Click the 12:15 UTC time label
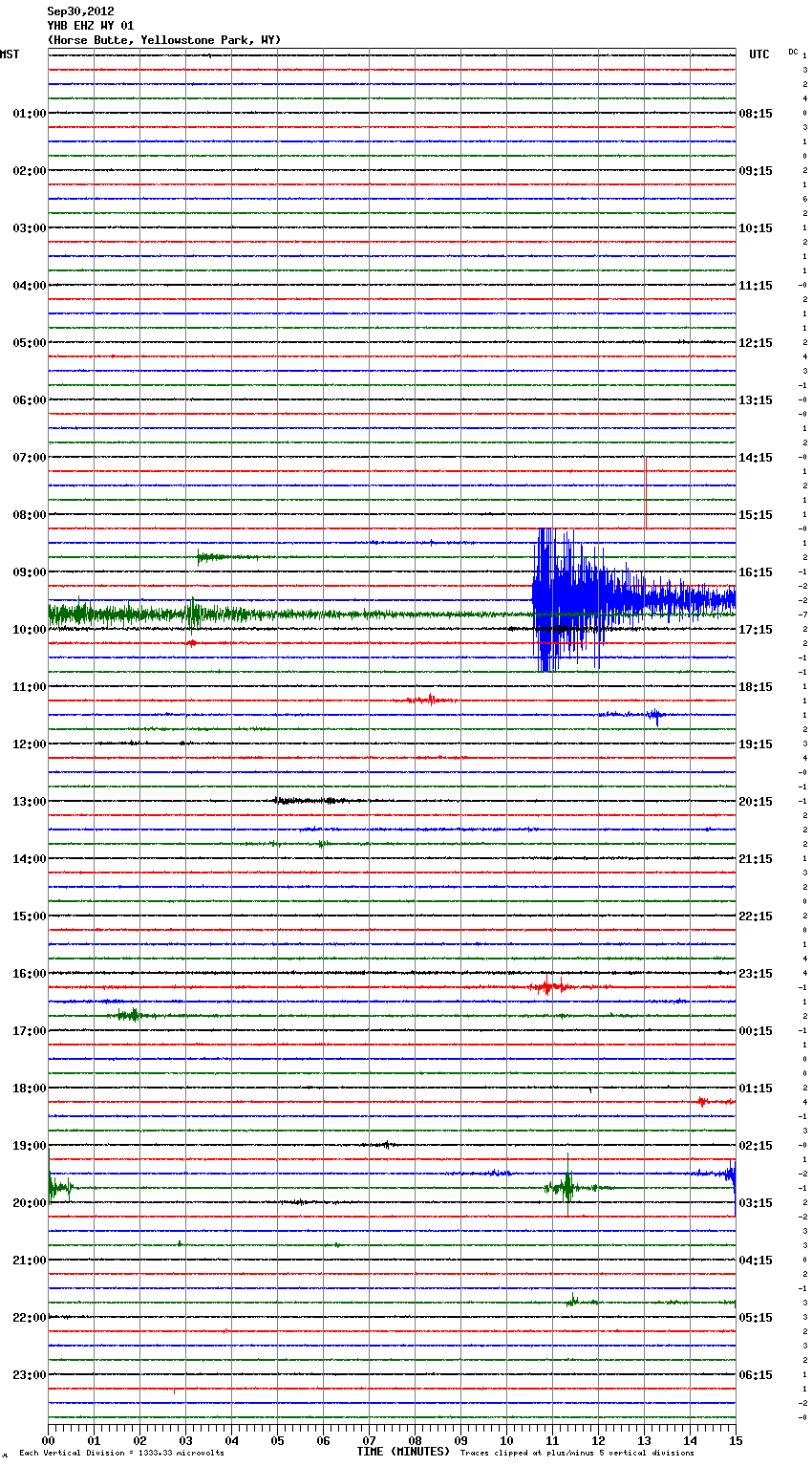Screen dimensions: 812x1466 756,343
